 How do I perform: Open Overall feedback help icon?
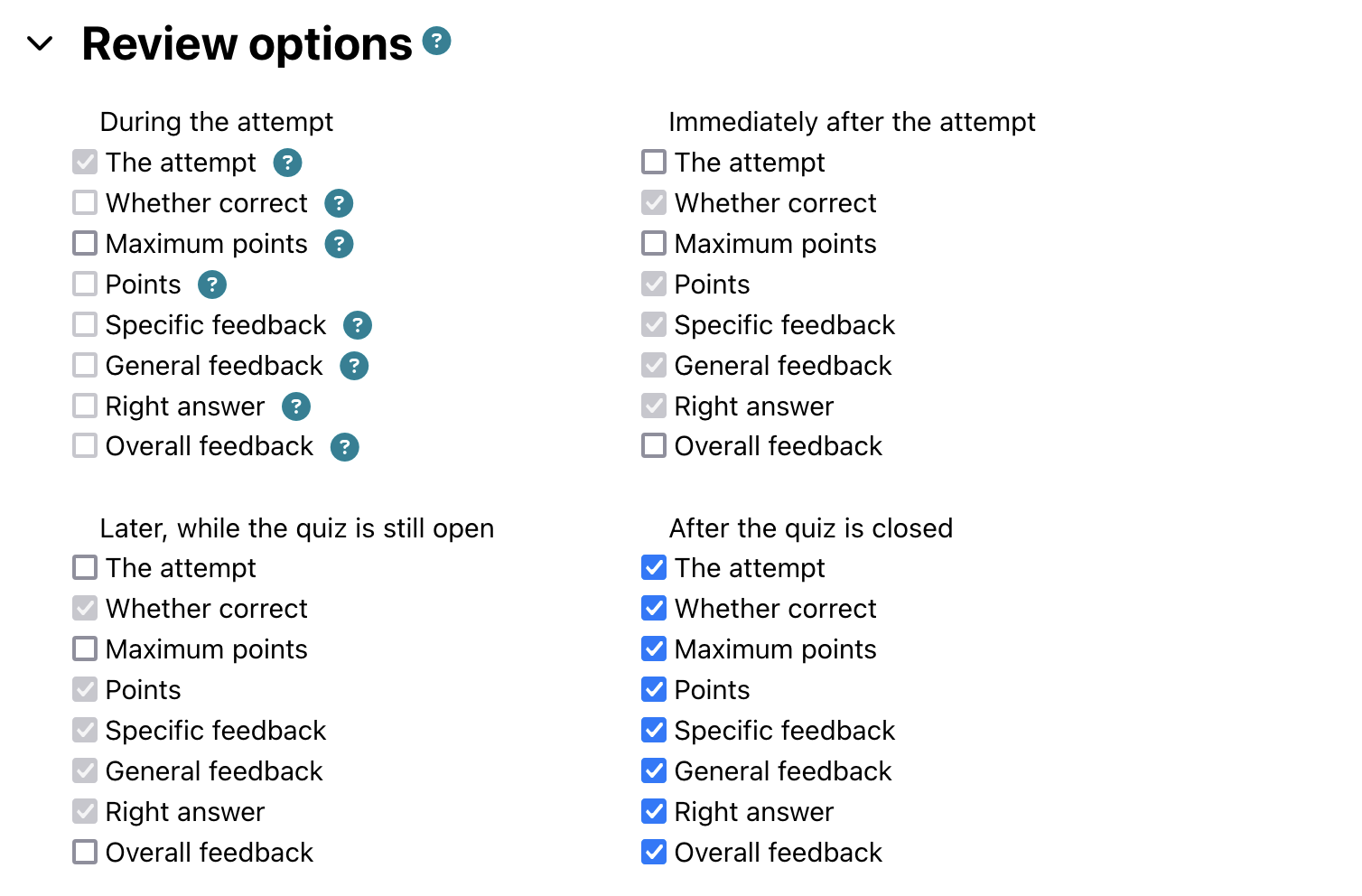click(344, 446)
